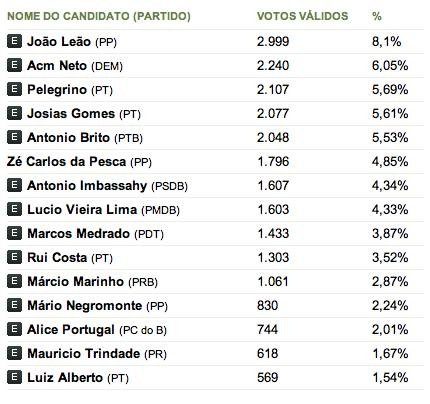430x404 pixels.
Task: Select the E icon beside Pelegrino
Action: pyautogui.click(x=14, y=89)
